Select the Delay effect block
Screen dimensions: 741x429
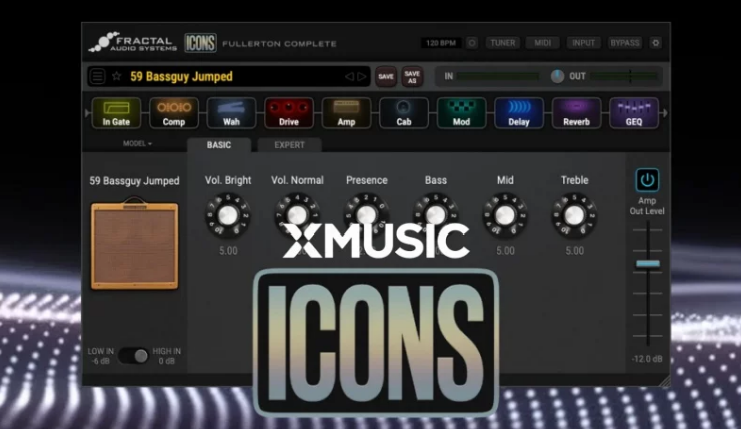pos(519,113)
